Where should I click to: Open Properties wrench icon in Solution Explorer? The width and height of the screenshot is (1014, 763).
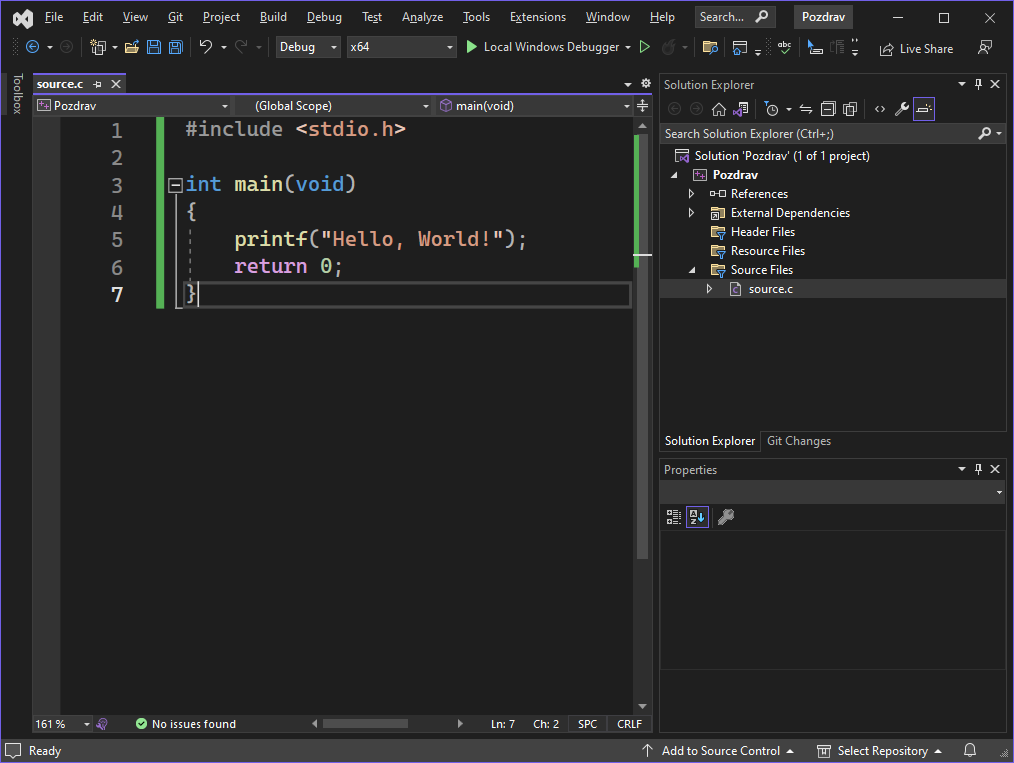pos(901,109)
